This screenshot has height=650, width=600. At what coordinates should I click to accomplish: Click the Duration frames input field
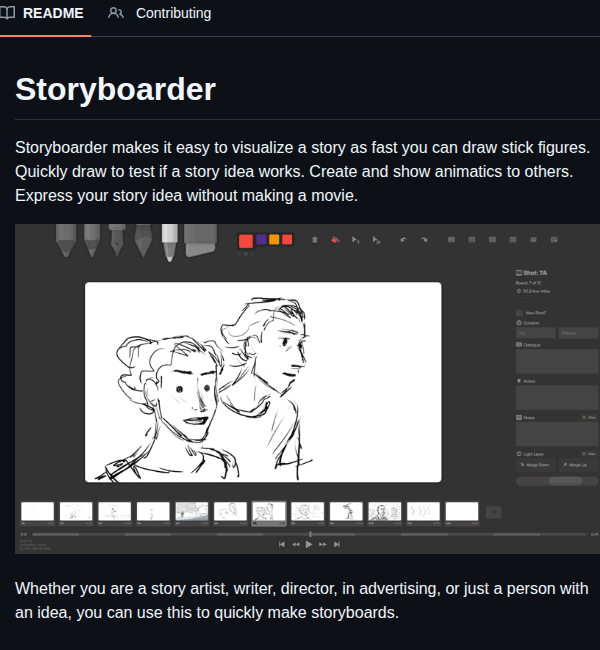[579, 333]
